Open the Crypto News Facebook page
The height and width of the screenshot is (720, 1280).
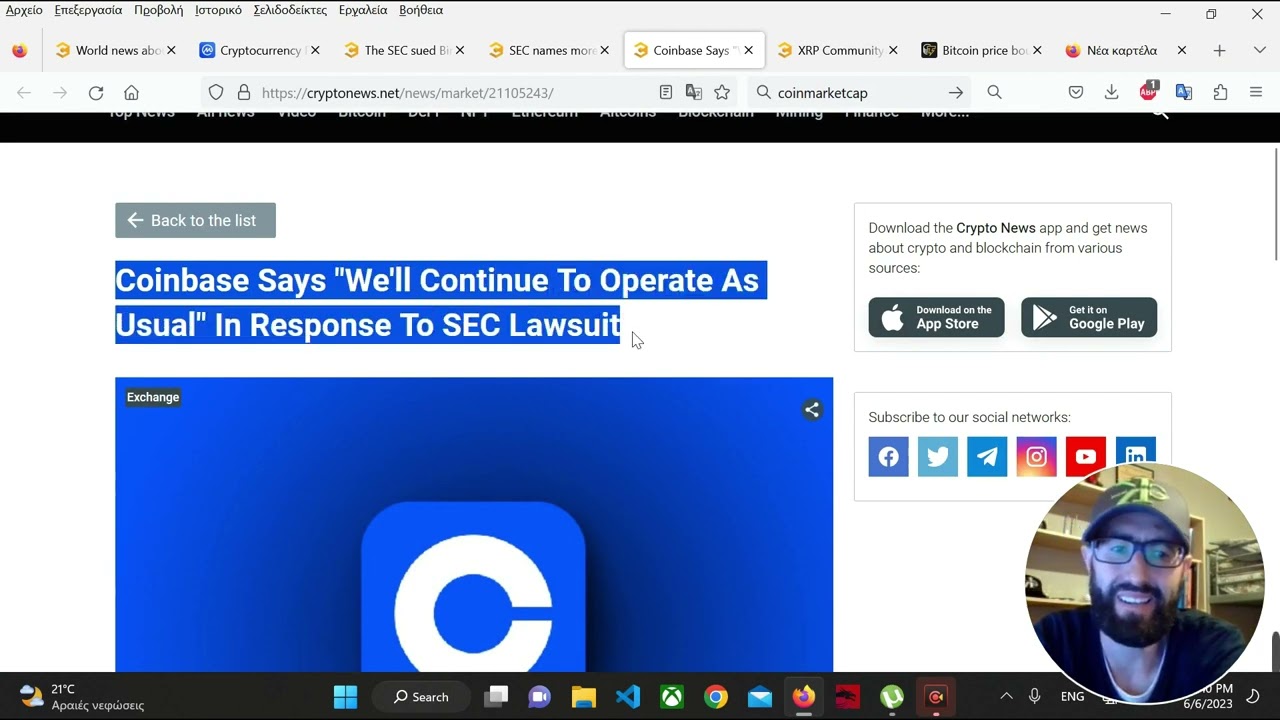pos(888,457)
